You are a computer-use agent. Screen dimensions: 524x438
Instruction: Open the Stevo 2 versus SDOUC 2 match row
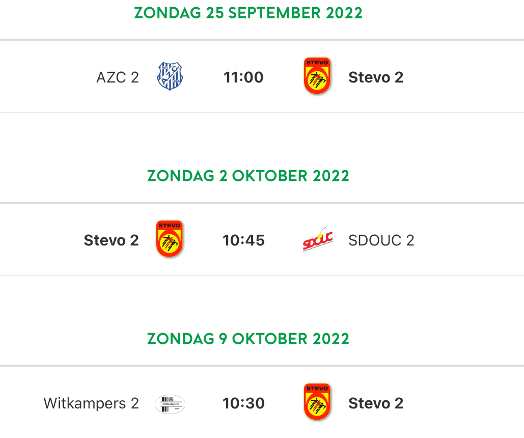262,239
